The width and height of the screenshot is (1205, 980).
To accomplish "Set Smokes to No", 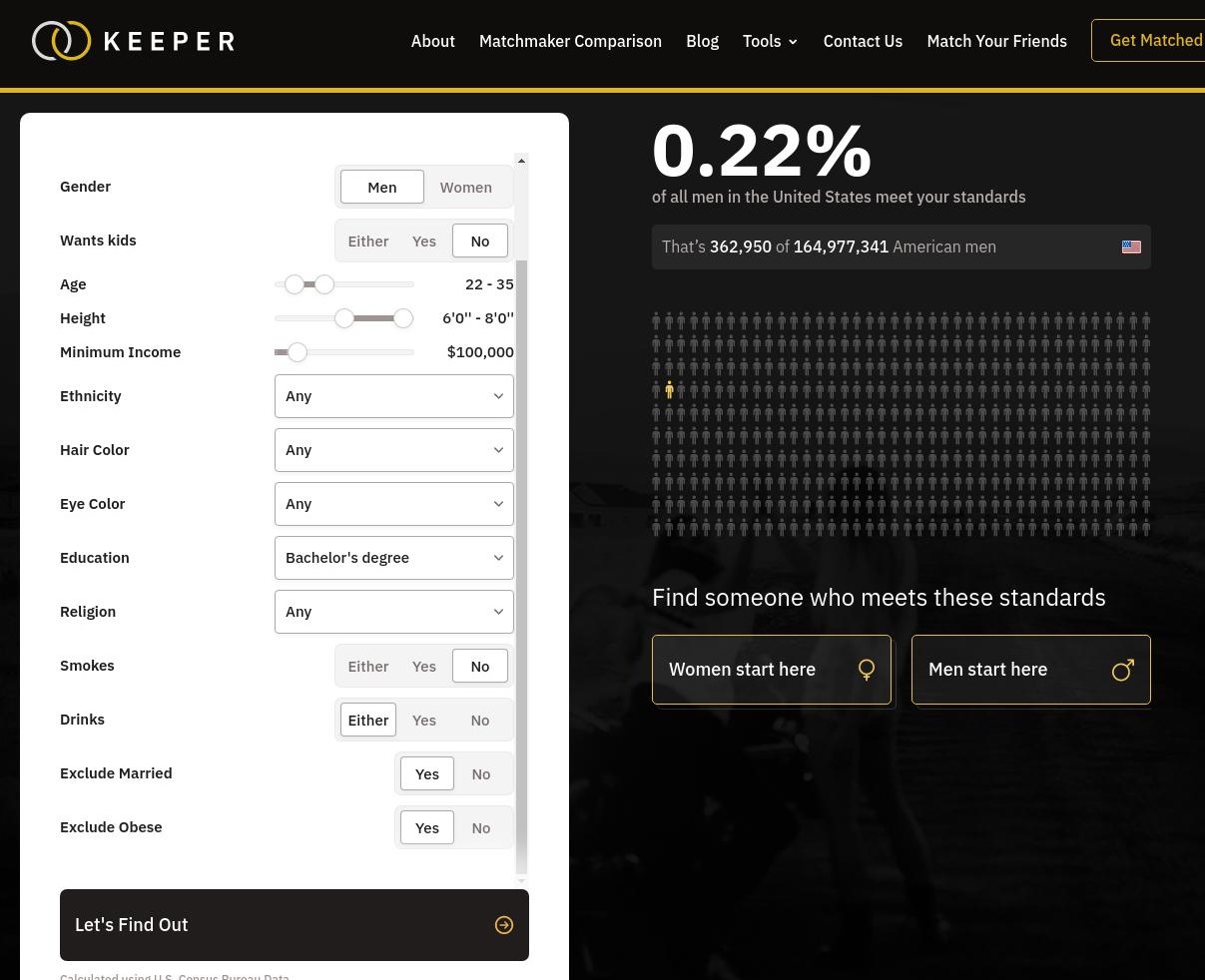I will (x=480, y=666).
